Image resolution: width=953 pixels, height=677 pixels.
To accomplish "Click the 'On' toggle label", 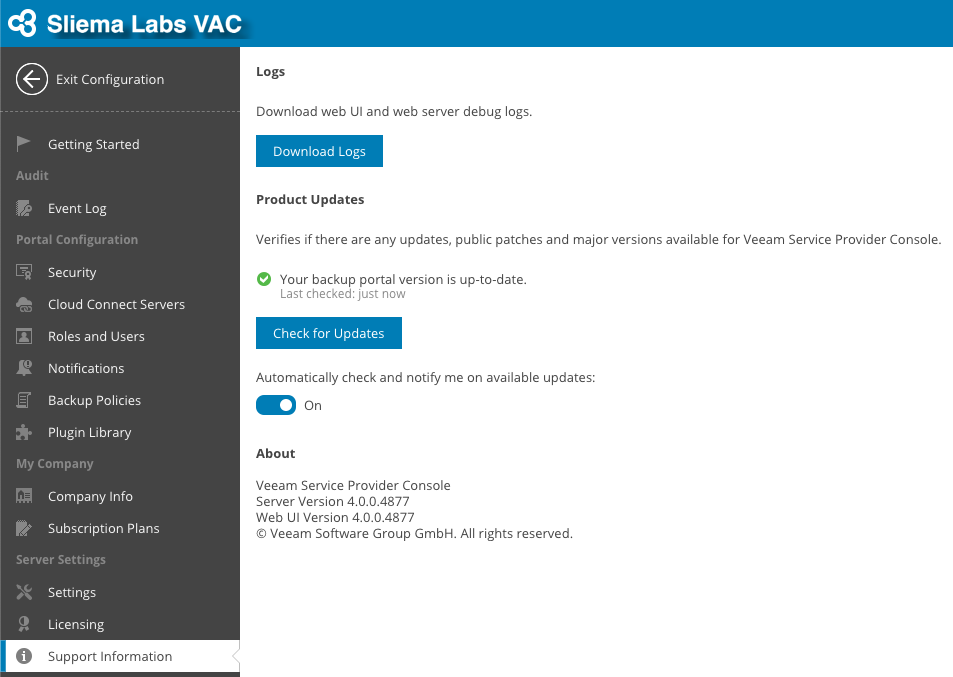I will point(313,405).
